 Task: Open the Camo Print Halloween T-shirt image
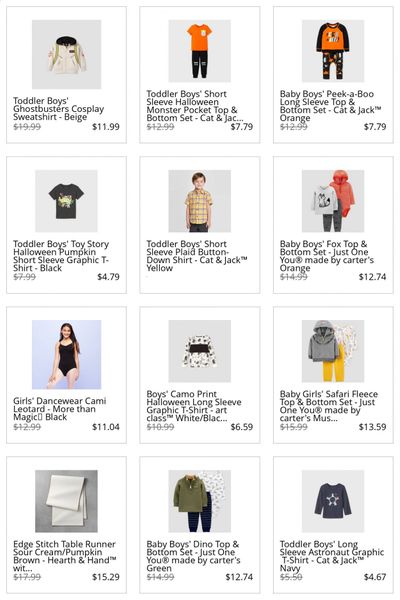[199, 351]
